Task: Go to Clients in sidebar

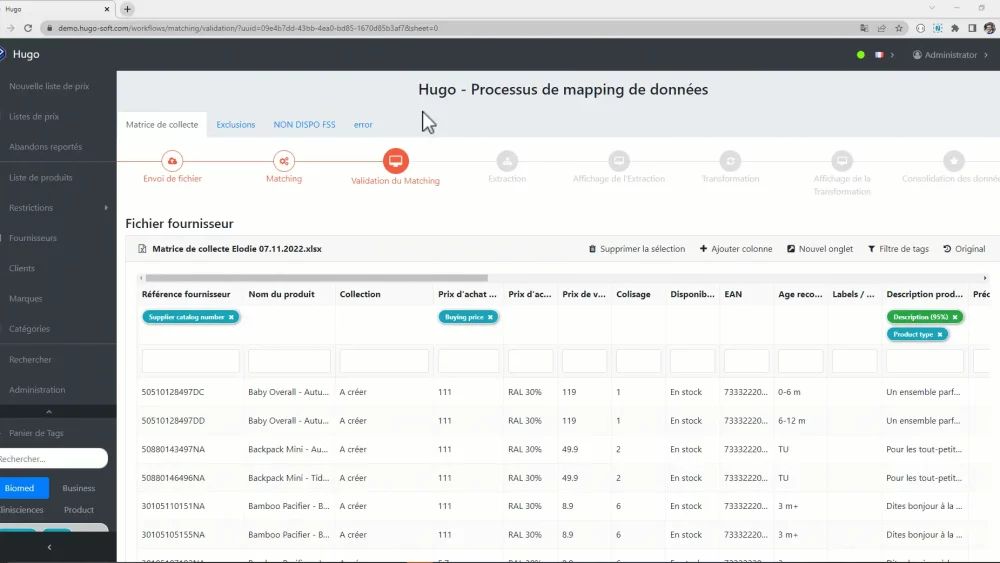Action: (x=22, y=268)
